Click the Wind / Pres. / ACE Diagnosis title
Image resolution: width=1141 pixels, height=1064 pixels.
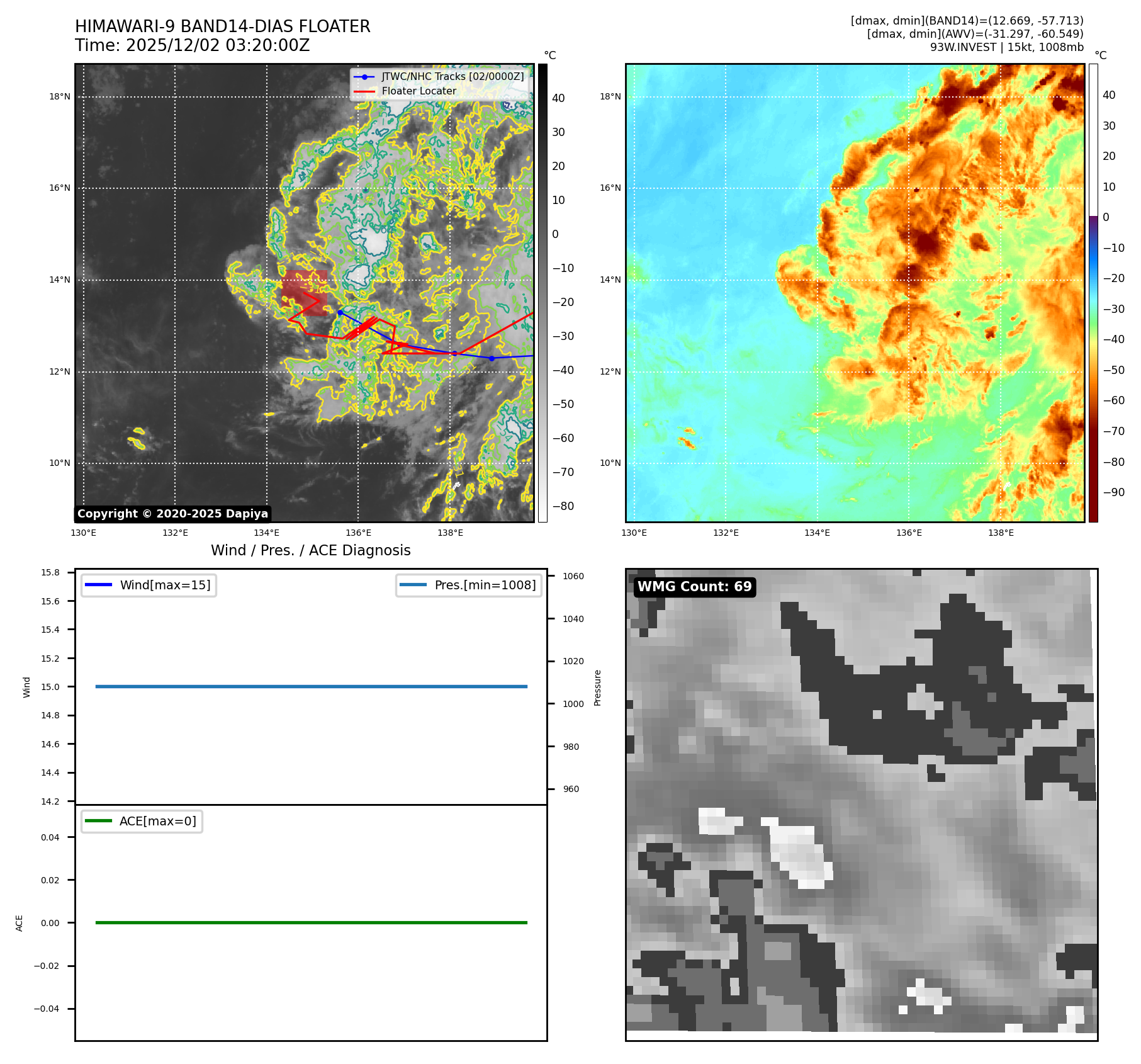310,550
